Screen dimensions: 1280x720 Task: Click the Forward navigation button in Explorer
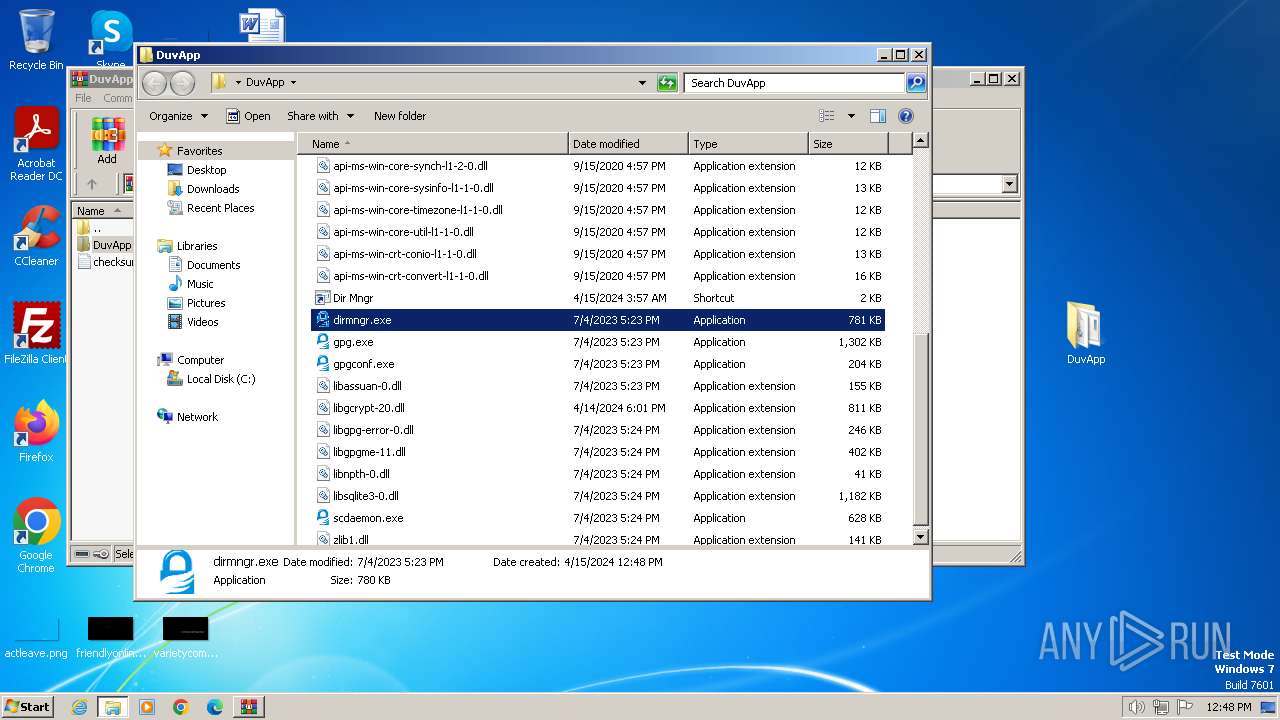(x=183, y=83)
